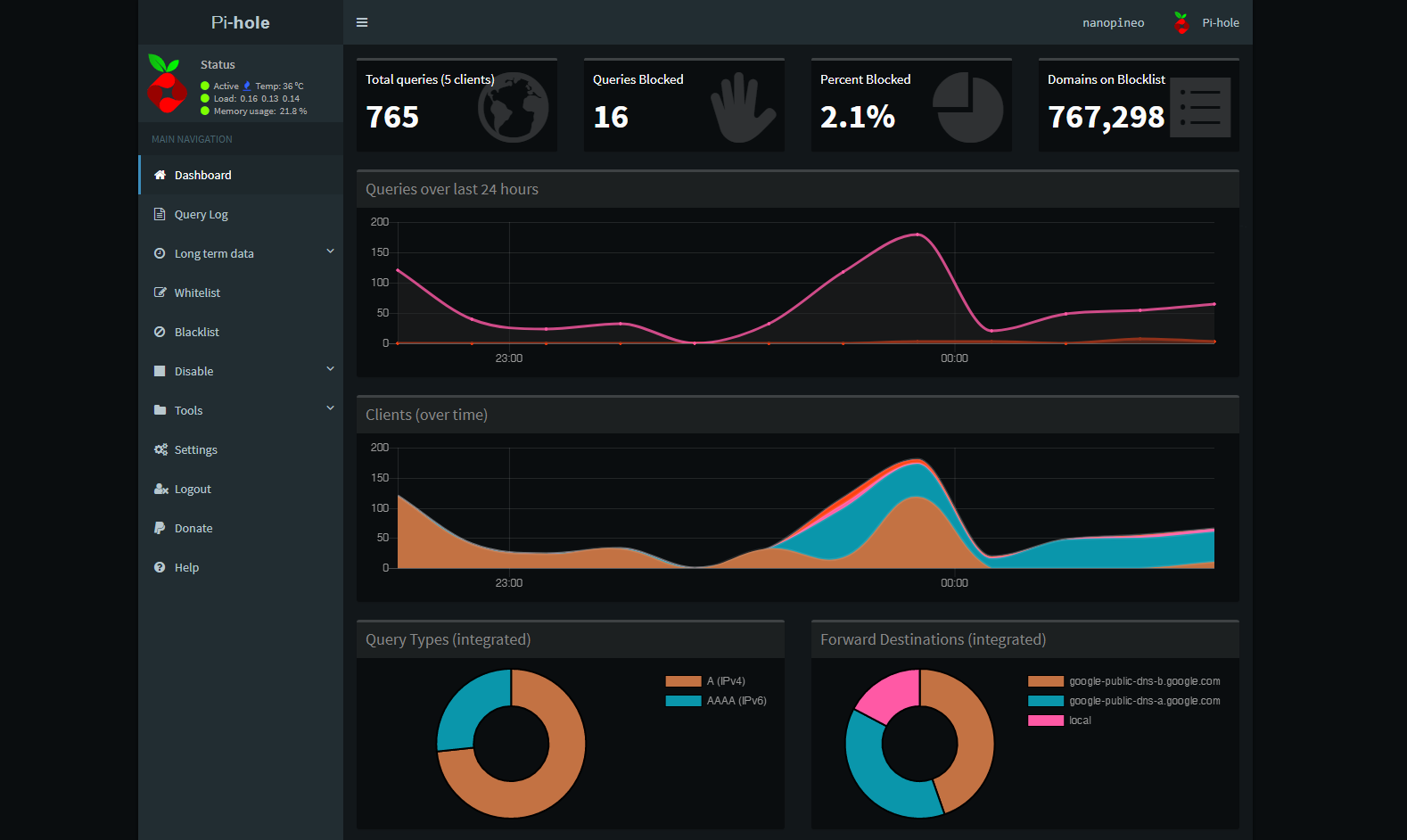Click the Query Log document icon

coord(160,214)
